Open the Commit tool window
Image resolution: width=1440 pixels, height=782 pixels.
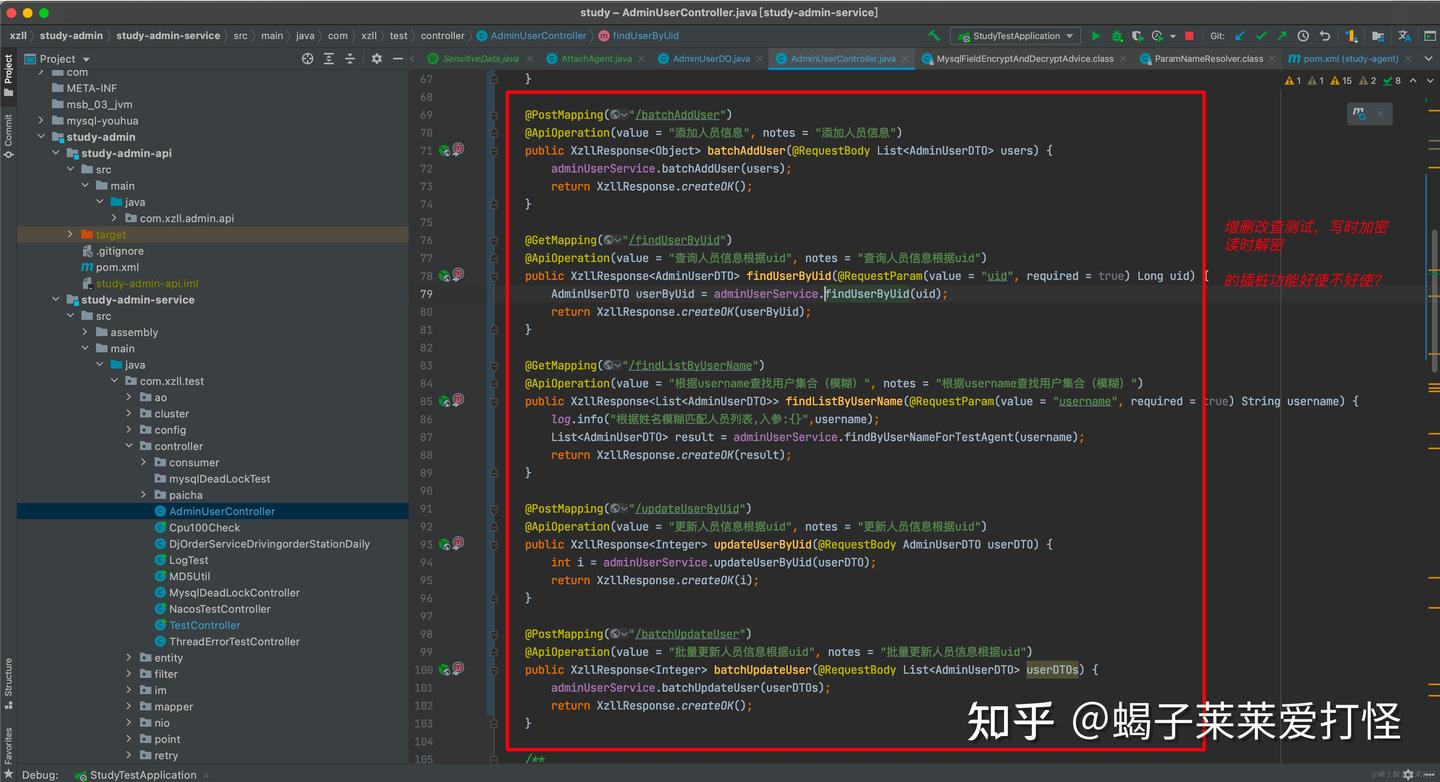[x=8, y=135]
